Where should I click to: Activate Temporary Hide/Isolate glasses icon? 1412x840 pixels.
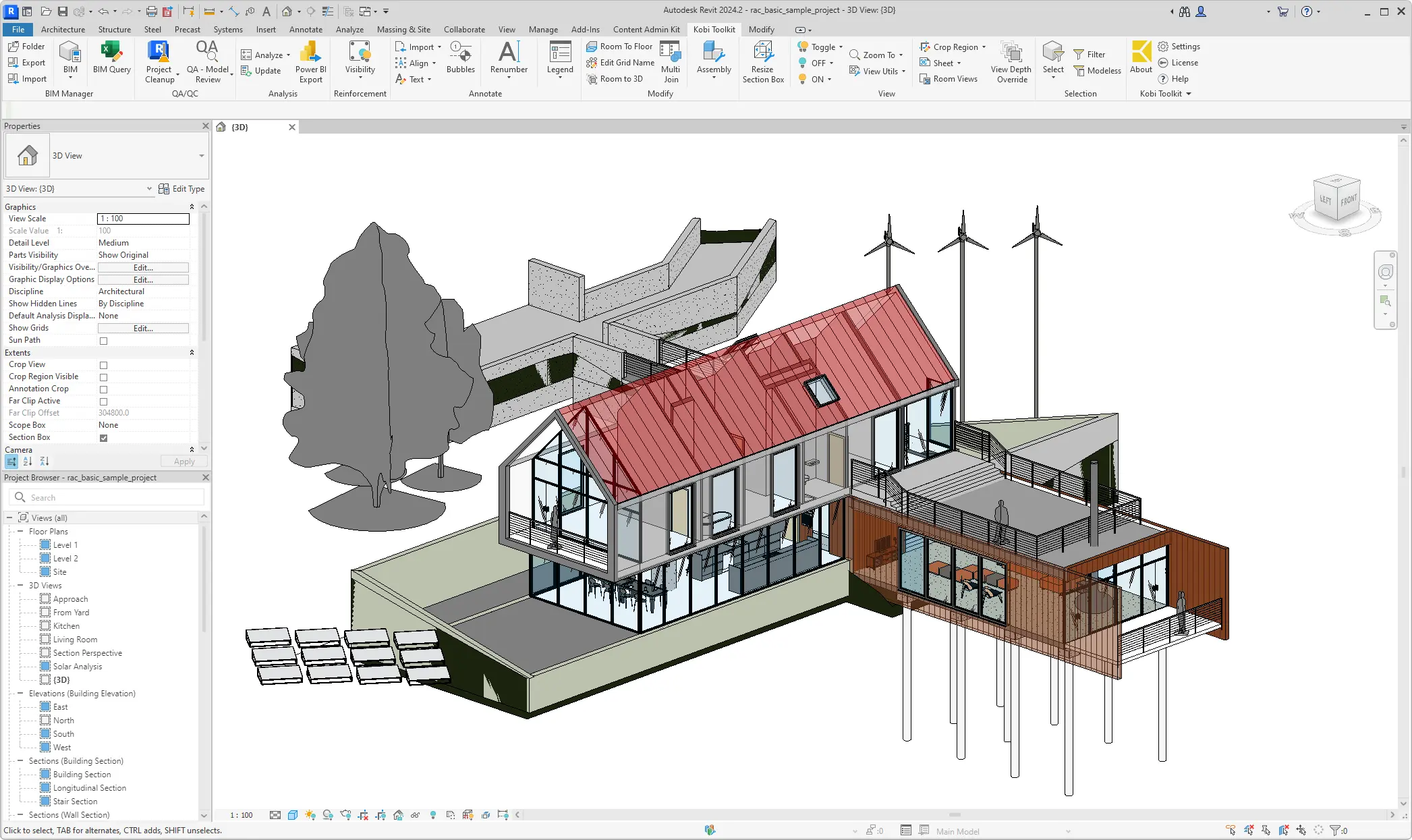tap(416, 815)
